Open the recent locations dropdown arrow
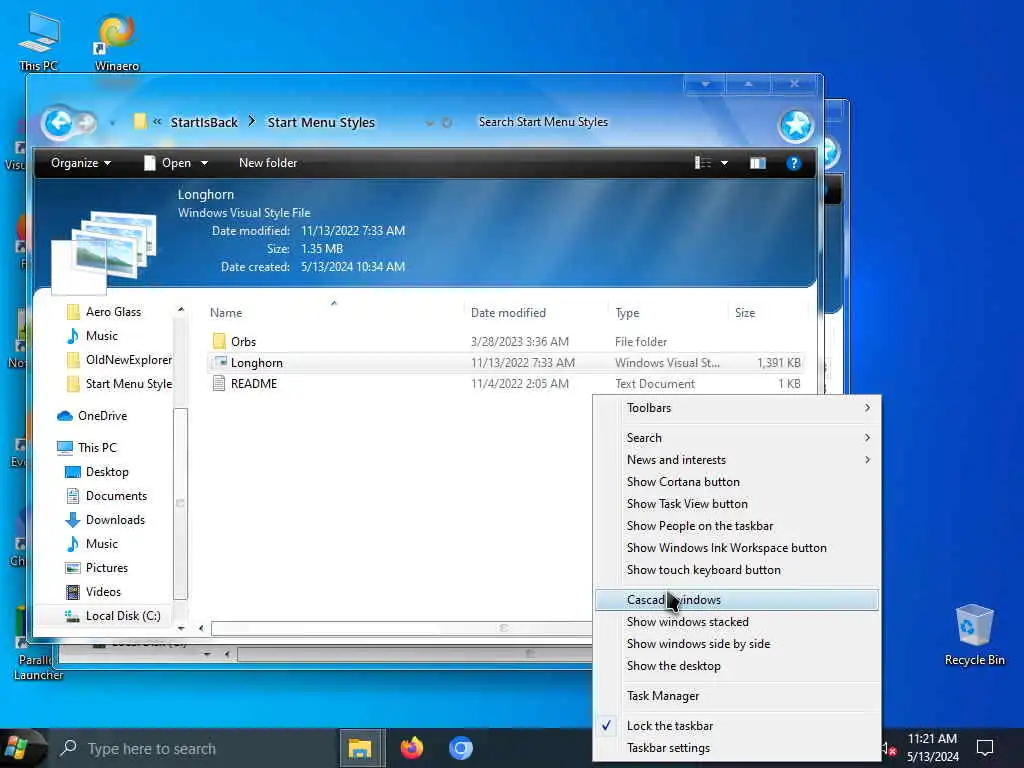This screenshot has height=768, width=1024. tap(112, 123)
